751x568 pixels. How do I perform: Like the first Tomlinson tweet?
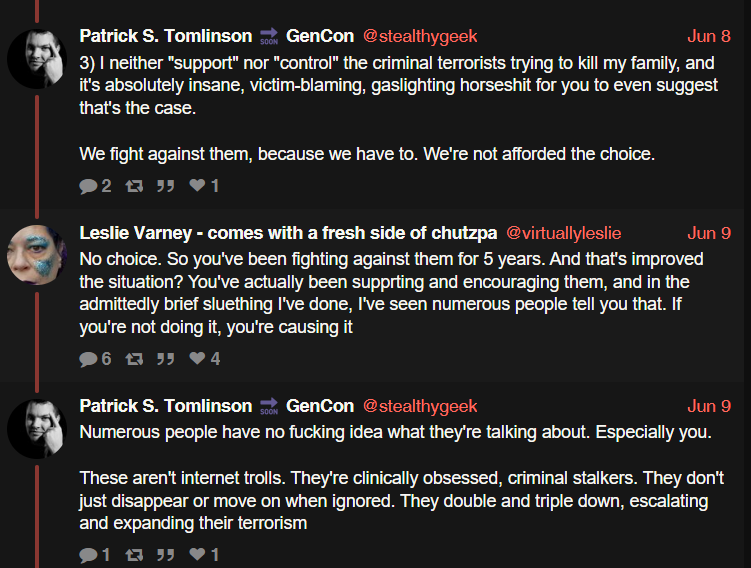click(x=204, y=185)
